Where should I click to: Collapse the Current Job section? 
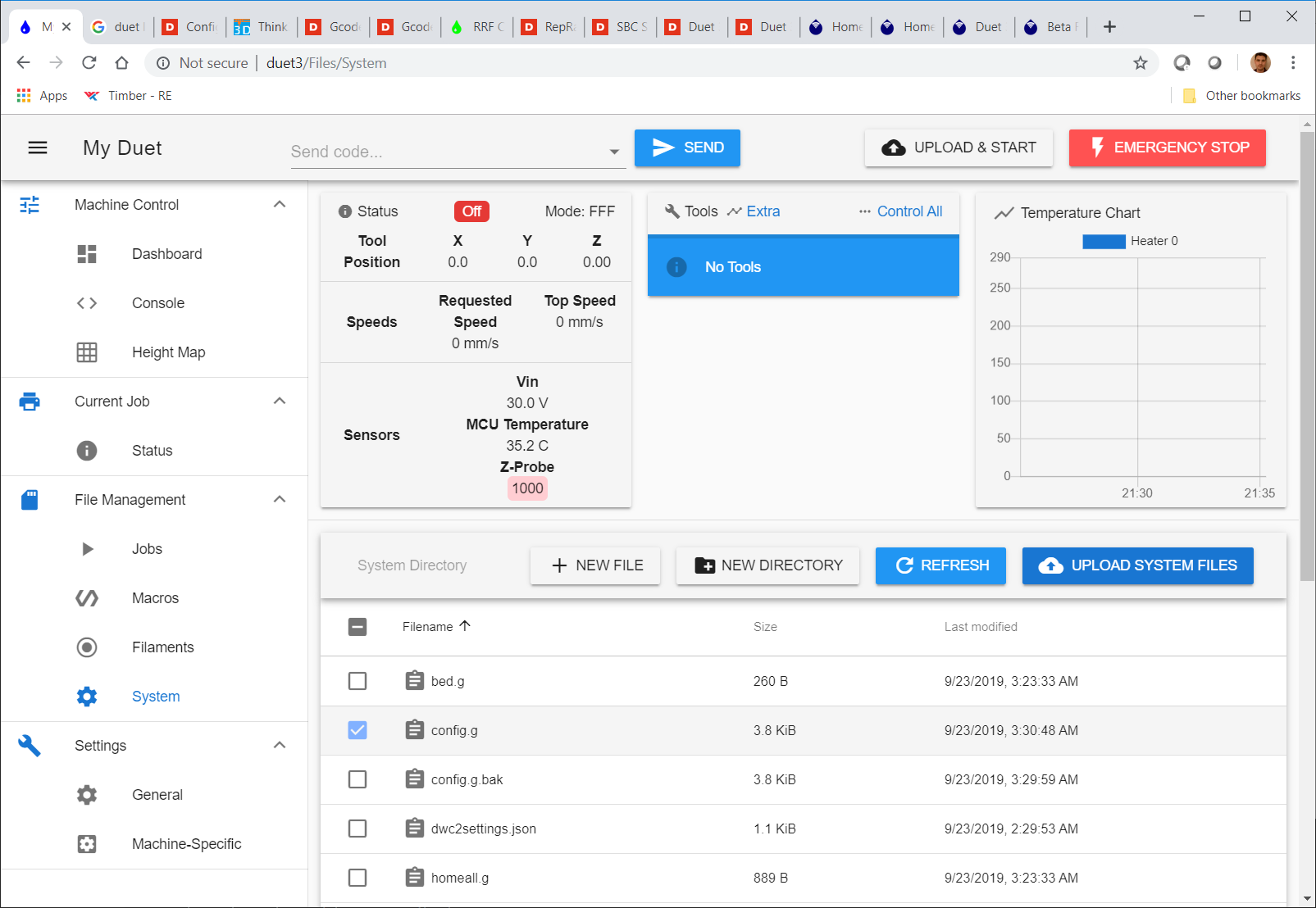pyautogui.click(x=280, y=401)
